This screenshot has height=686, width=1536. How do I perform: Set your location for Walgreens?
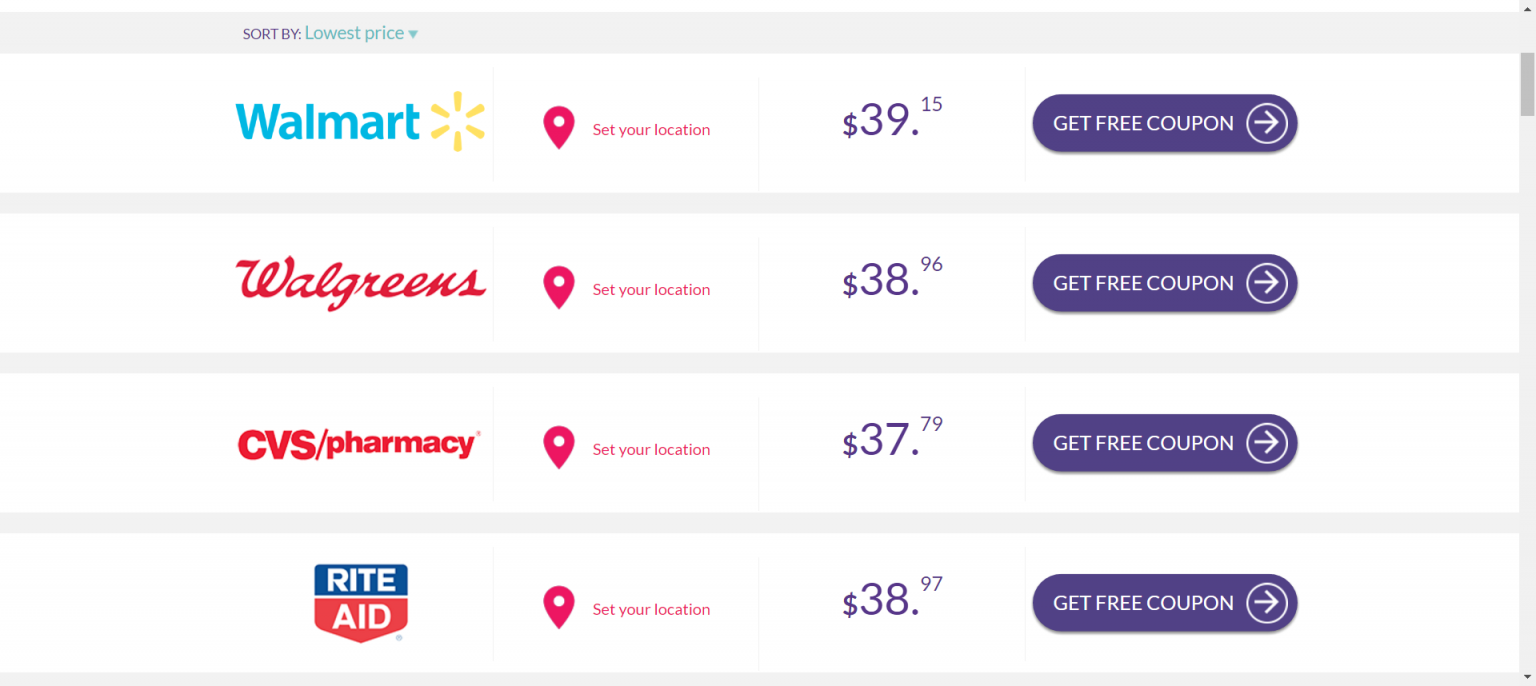tap(651, 290)
